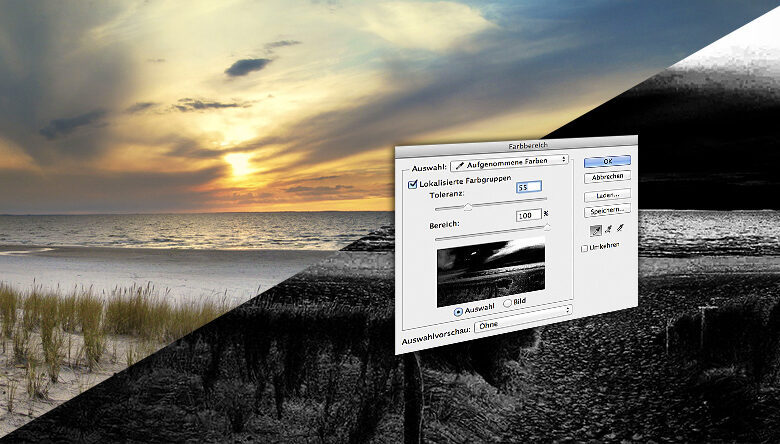Image resolution: width=780 pixels, height=444 pixels.
Task: Click the eyedropper icon in Auswahl dropdown
Action: point(460,165)
